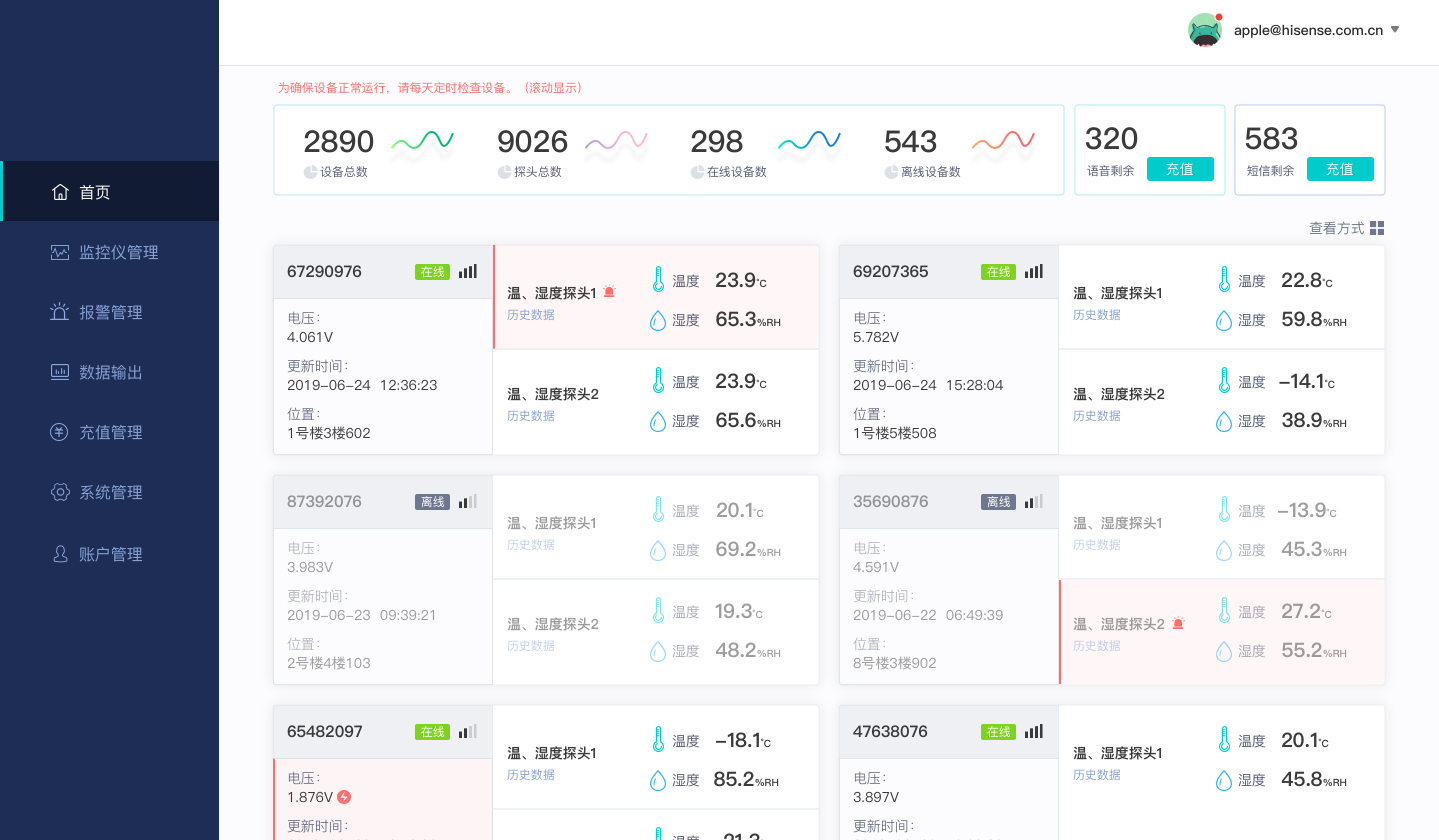Click humidity droplet icon on device 69207365
Screen dimensions: 1439x840
(1224, 320)
